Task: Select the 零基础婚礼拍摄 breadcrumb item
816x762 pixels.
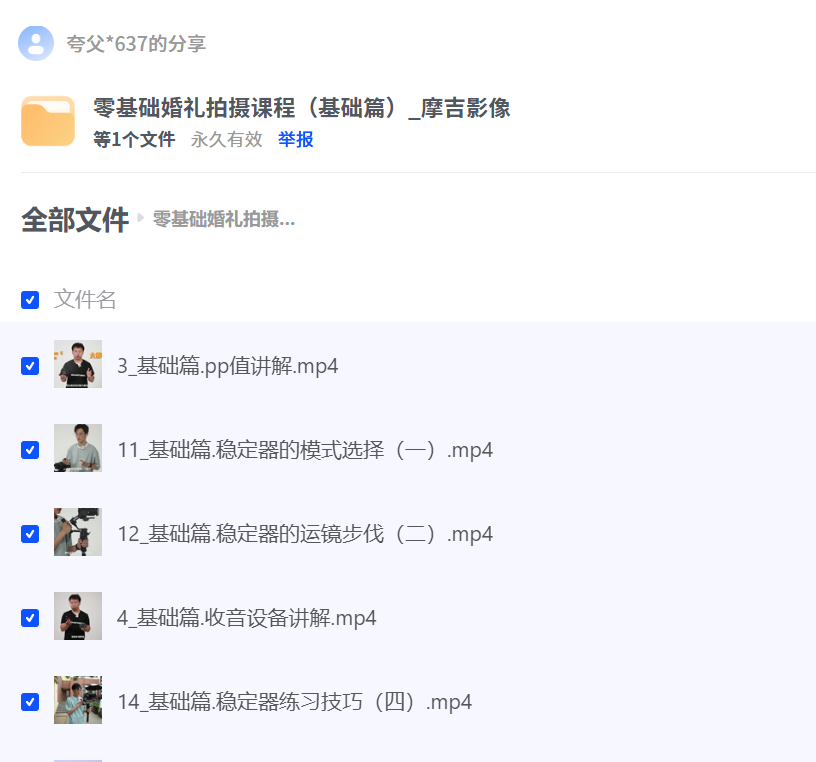Action: [222, 219]
